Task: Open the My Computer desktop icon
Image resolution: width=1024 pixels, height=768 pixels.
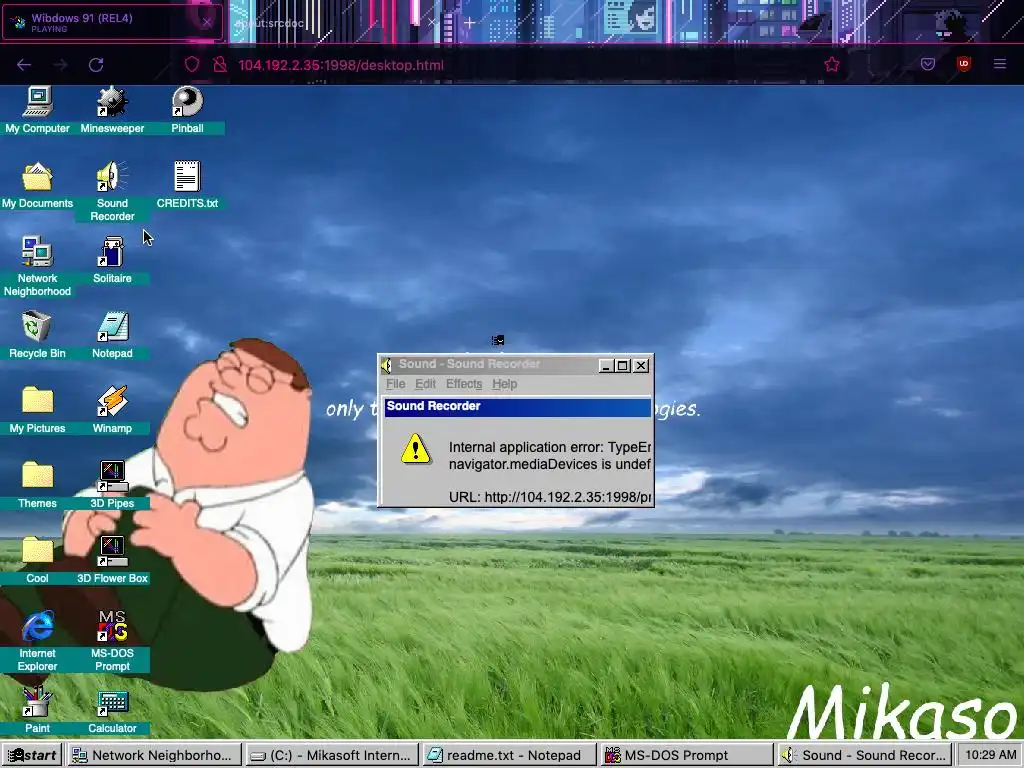Action: click(37, 110)
